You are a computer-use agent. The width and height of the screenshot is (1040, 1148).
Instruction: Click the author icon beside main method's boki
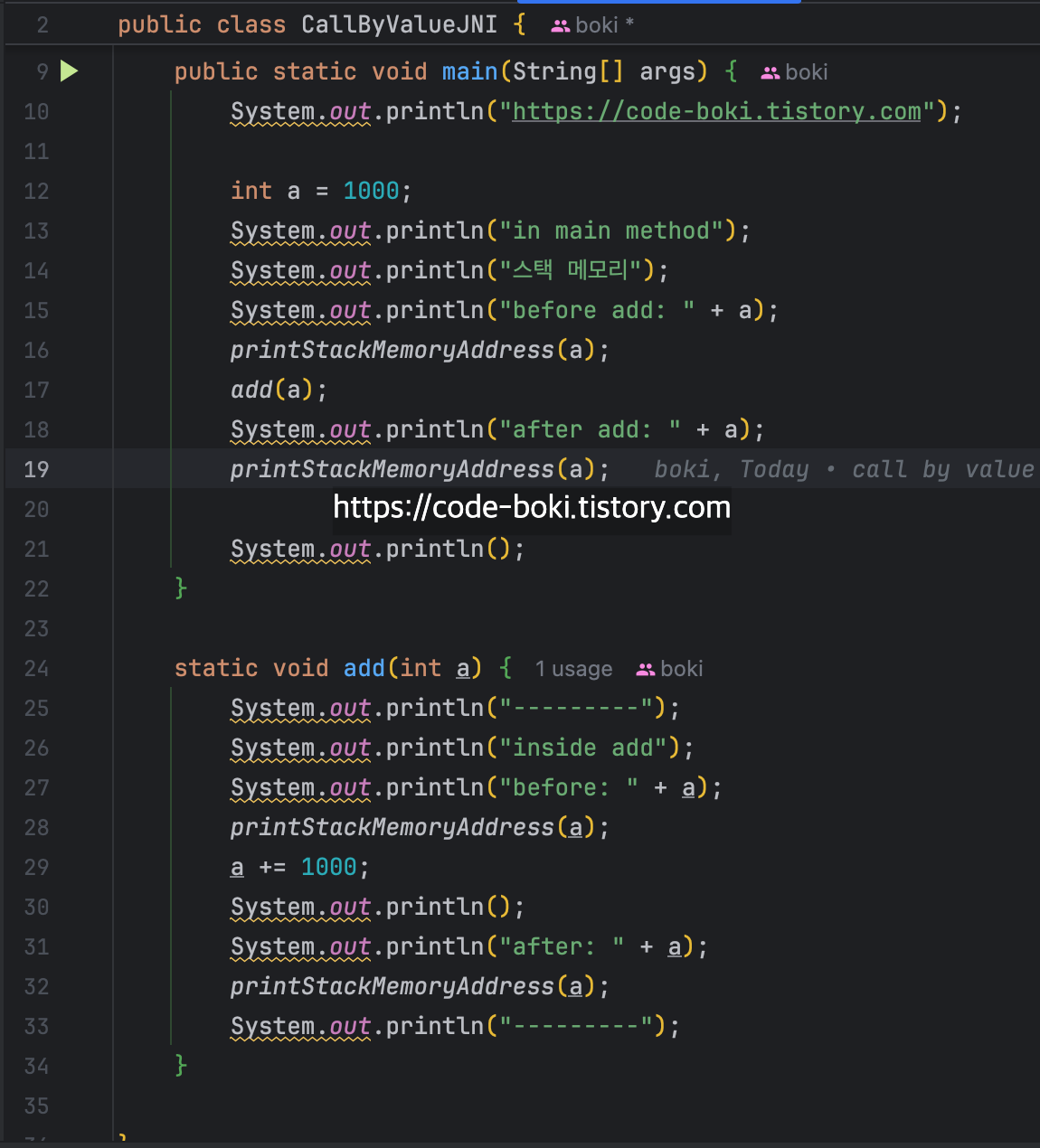click(771, 73)
